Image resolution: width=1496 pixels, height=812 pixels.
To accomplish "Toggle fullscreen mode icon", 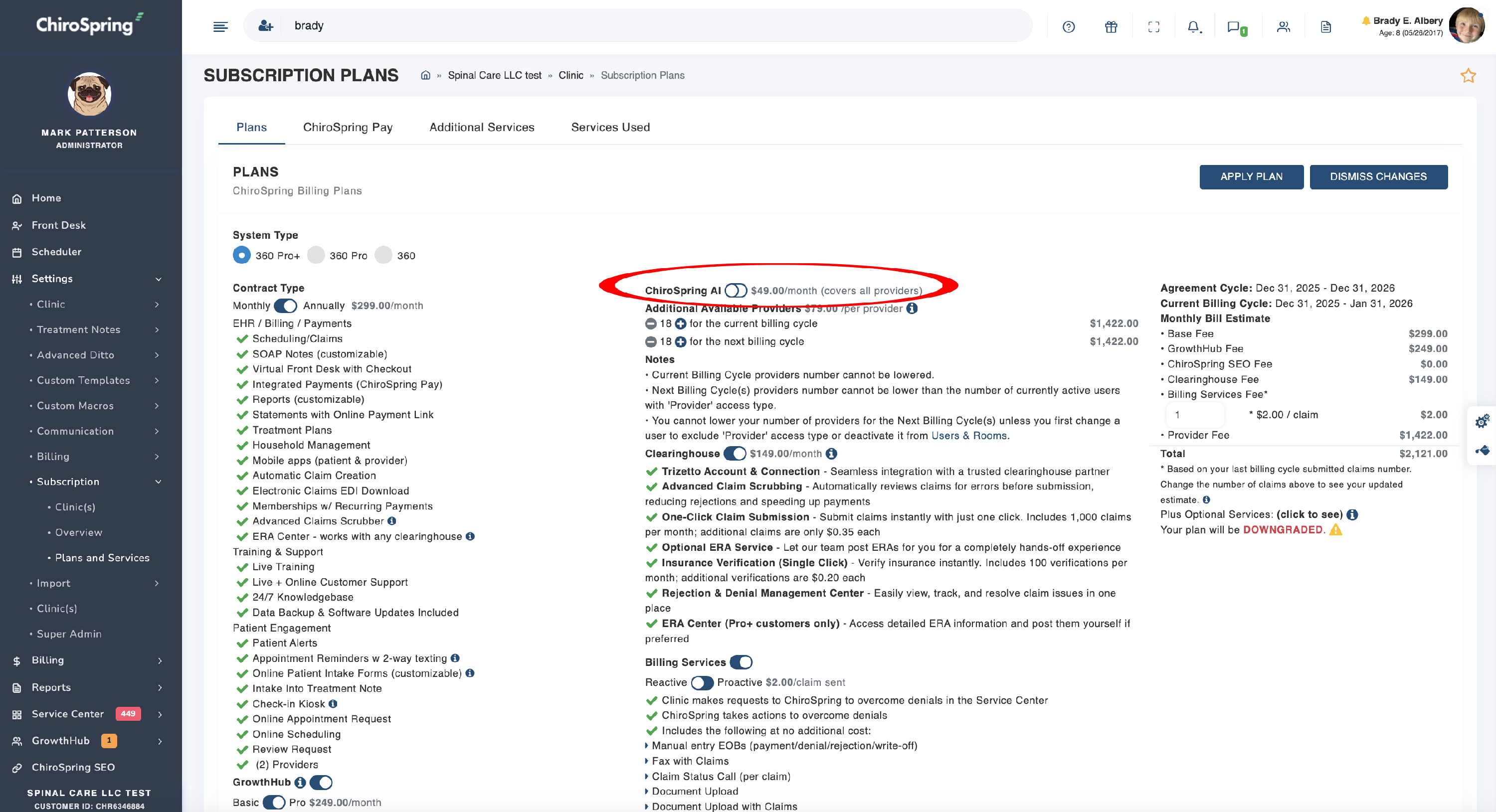I will pos(1153,27).
